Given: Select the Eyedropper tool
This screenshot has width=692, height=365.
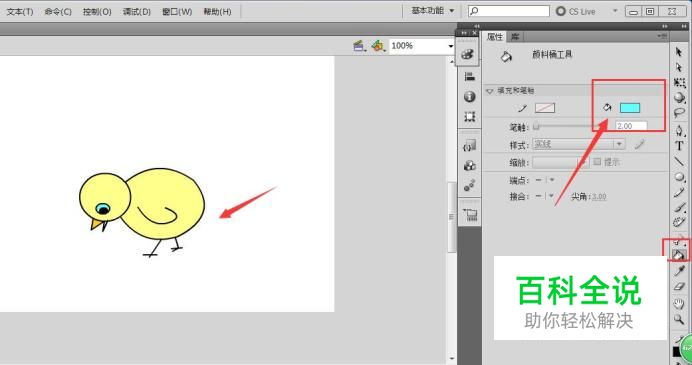Looking at the screenshot, I should pyautogui.click(x=679, y=270).
